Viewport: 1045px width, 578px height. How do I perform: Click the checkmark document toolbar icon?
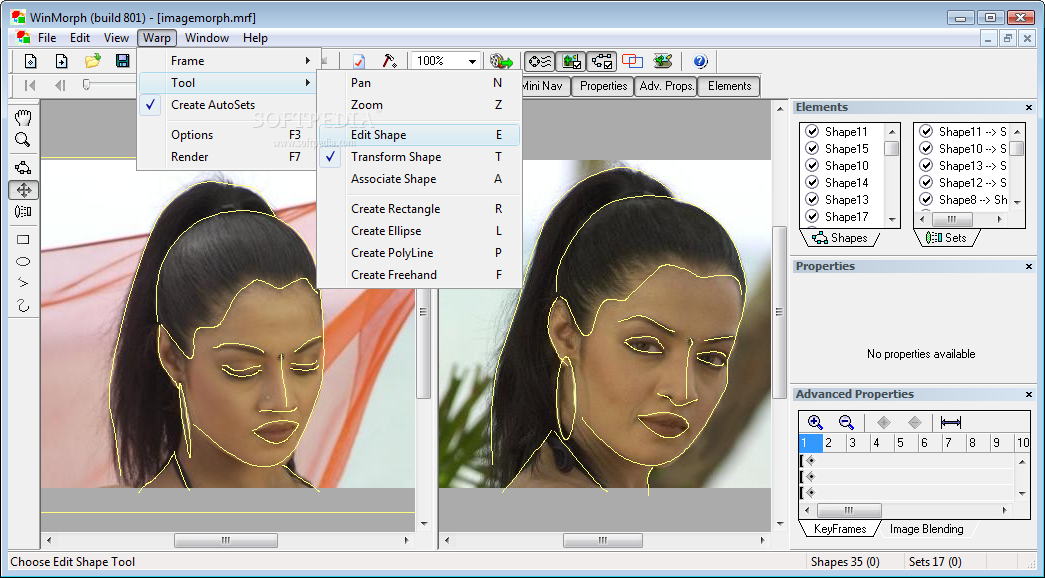(x=359, y=61)
